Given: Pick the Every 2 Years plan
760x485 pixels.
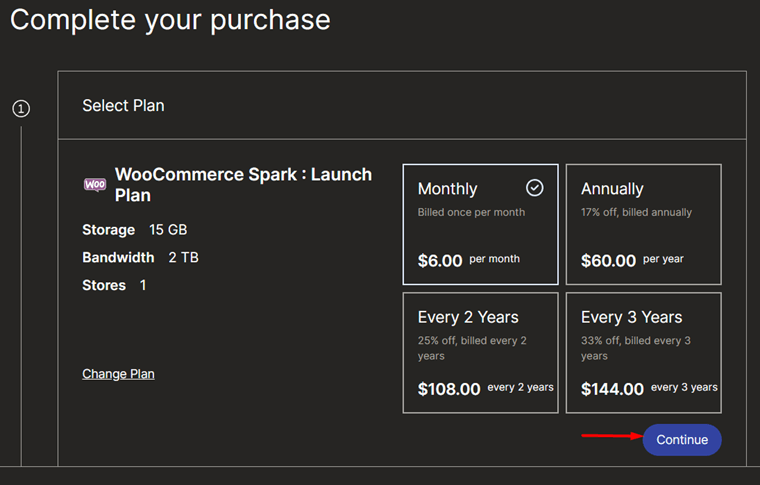Looking at the screenshot, I should [480, 353].
